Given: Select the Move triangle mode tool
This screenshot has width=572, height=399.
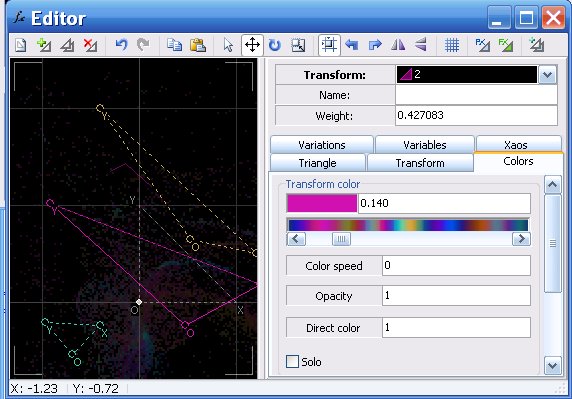Looking at the screenshot, I should 252,45.
